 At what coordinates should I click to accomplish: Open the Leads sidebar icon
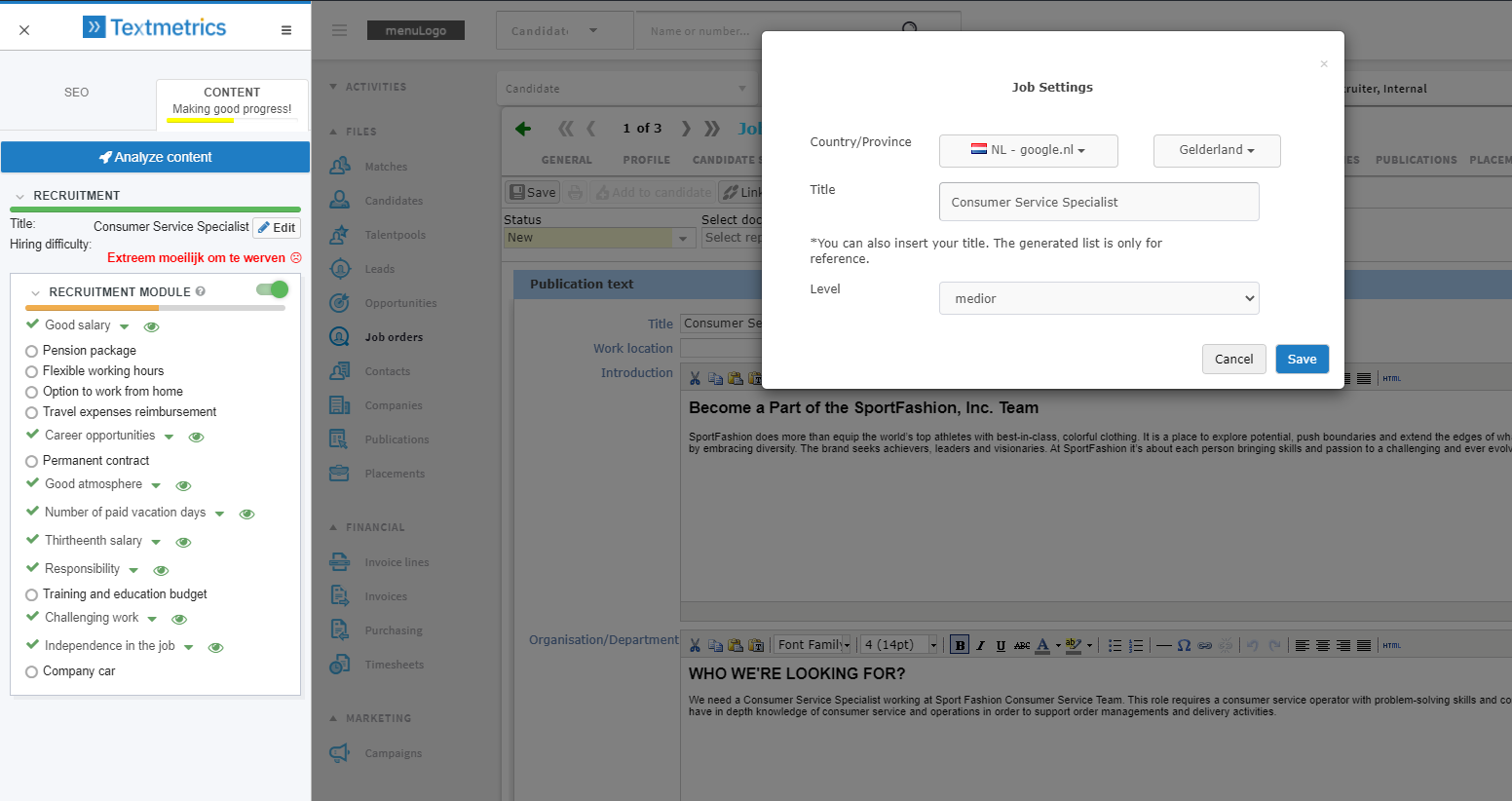[x=339, y=268]
